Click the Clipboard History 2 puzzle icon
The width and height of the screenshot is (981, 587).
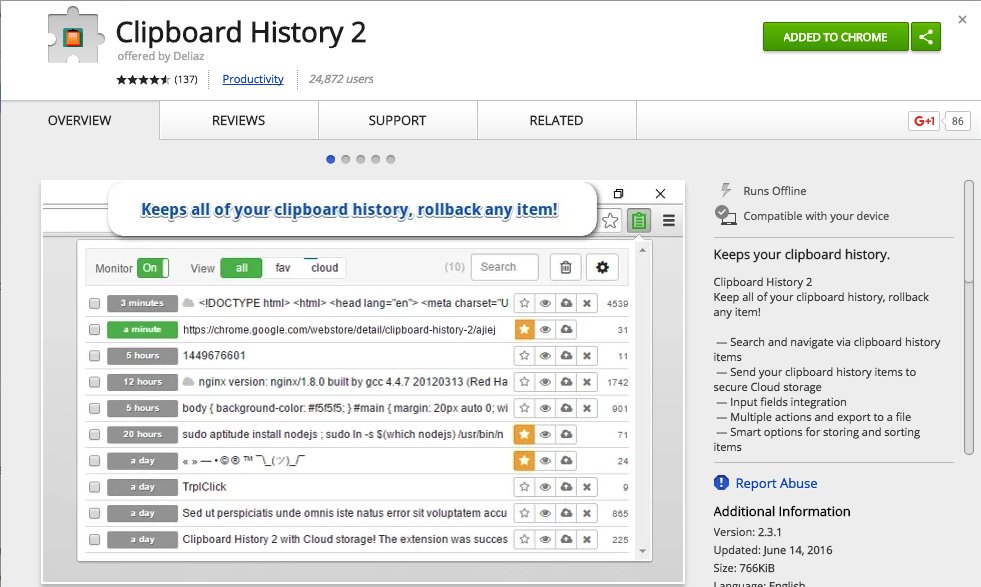pyautogui.click(x=74, y=37)
